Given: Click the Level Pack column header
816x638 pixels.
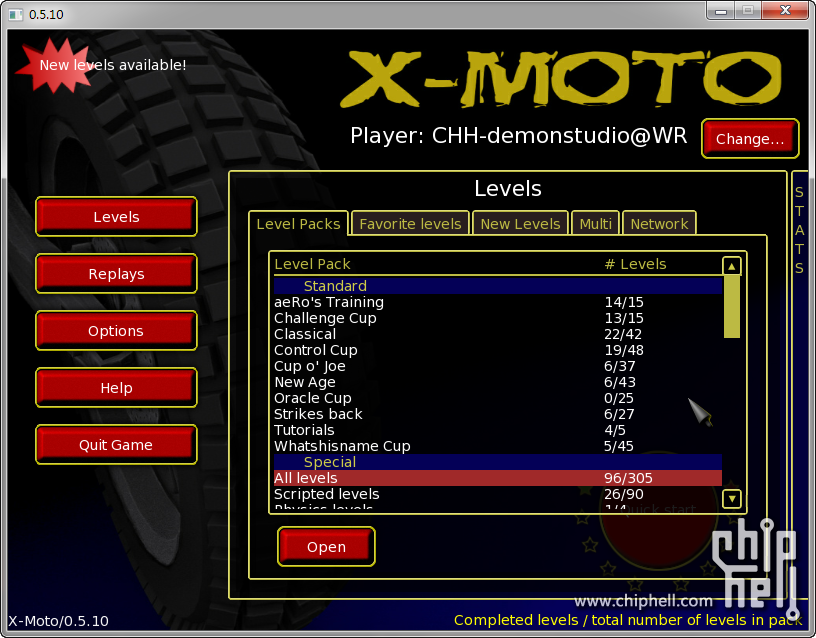Looking at the screenshot, I should pyautogui.click(x=312, y=264).
